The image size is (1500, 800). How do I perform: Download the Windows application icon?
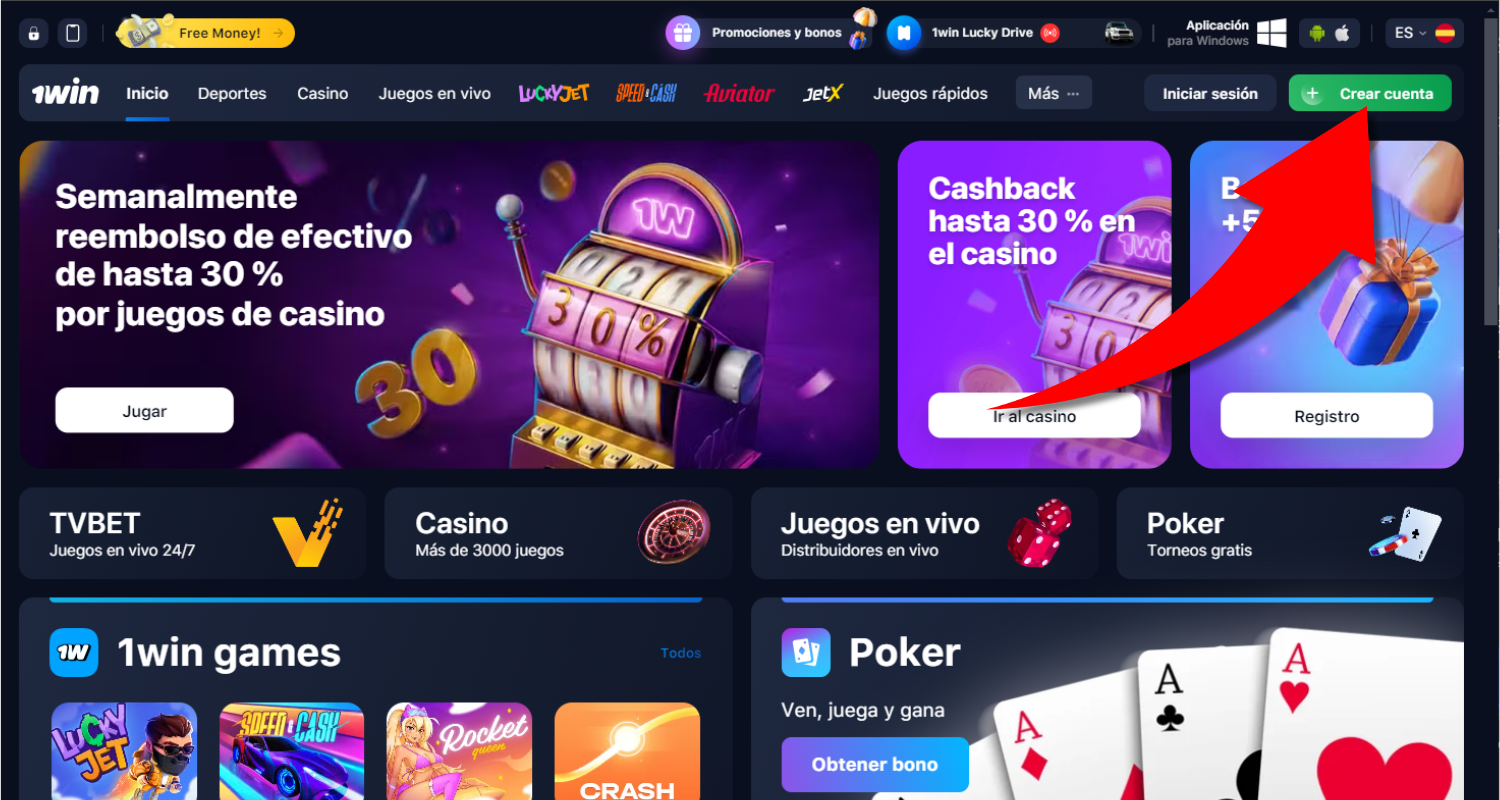1271,33
